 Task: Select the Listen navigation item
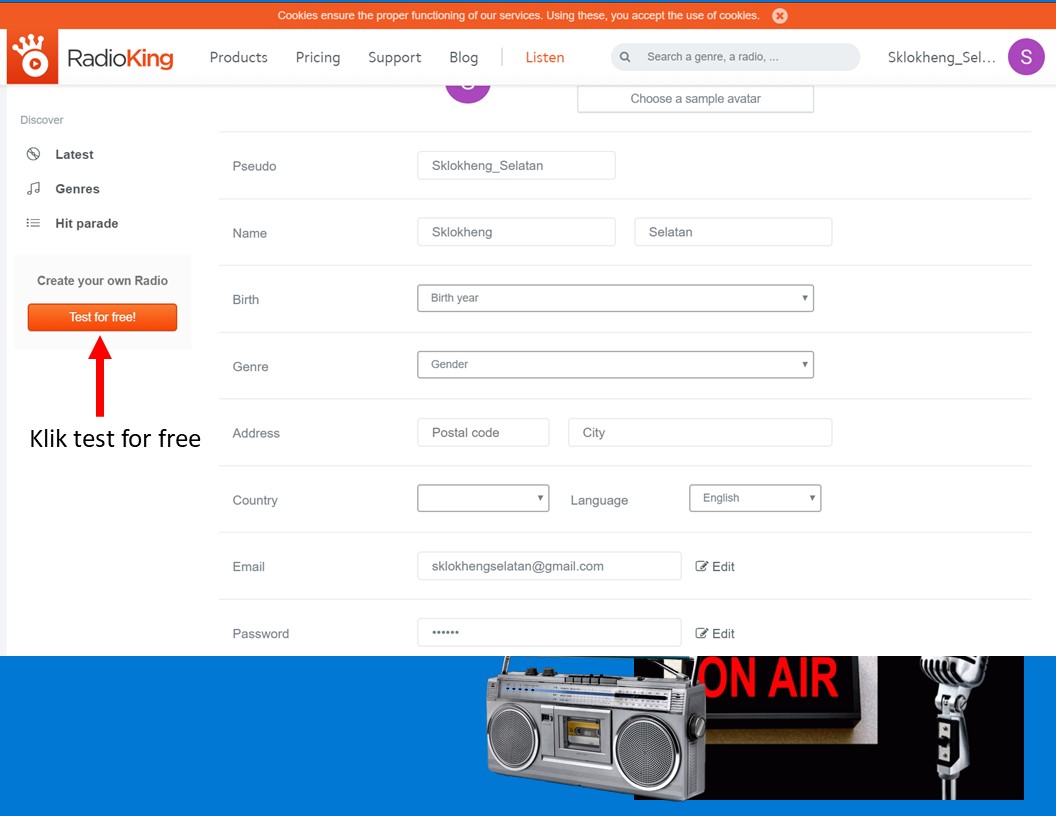tap(545, 57)
